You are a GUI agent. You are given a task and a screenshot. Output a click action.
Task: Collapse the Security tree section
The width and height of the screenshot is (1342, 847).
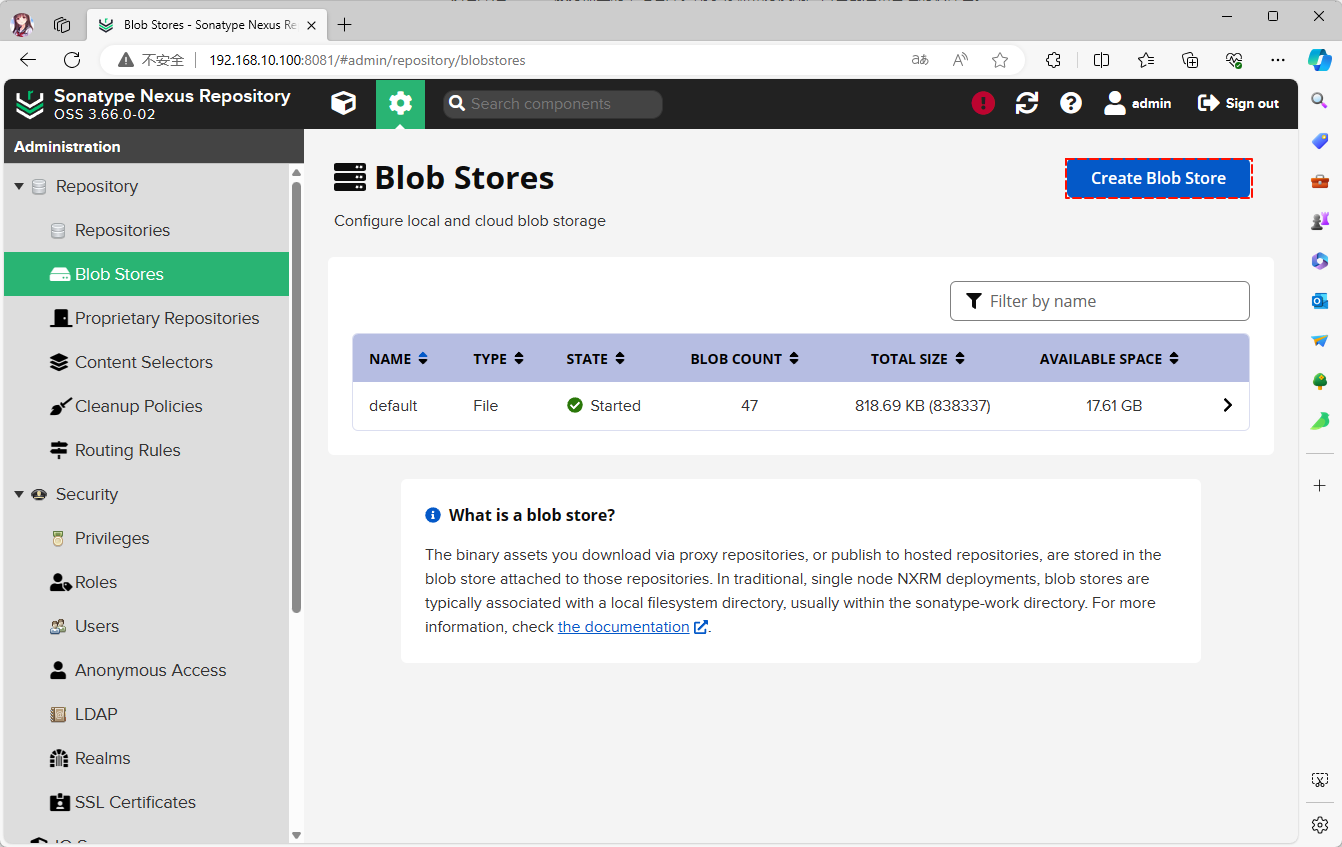point(19,494)
